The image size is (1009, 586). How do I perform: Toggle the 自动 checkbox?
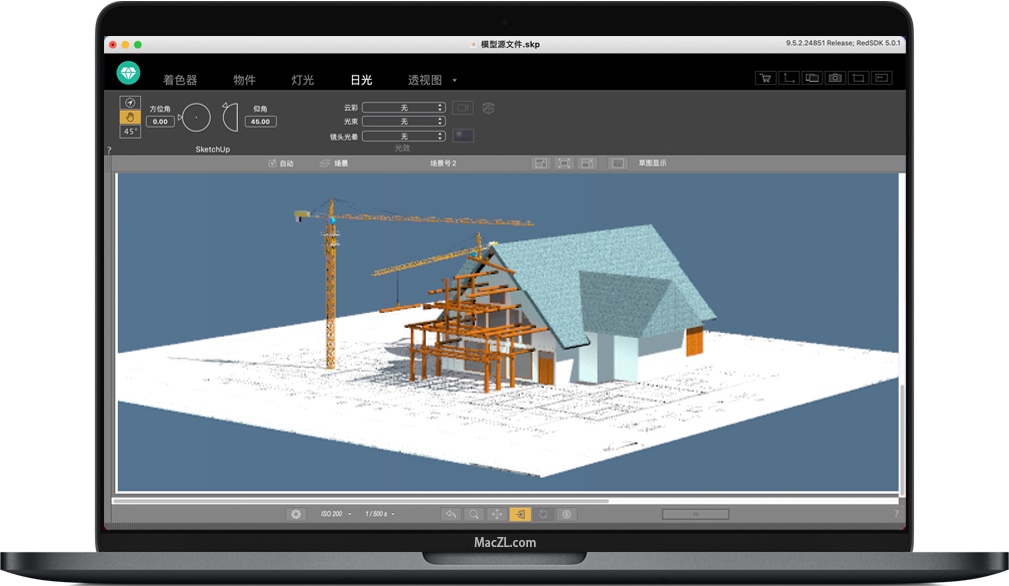(x=272, y=163)
